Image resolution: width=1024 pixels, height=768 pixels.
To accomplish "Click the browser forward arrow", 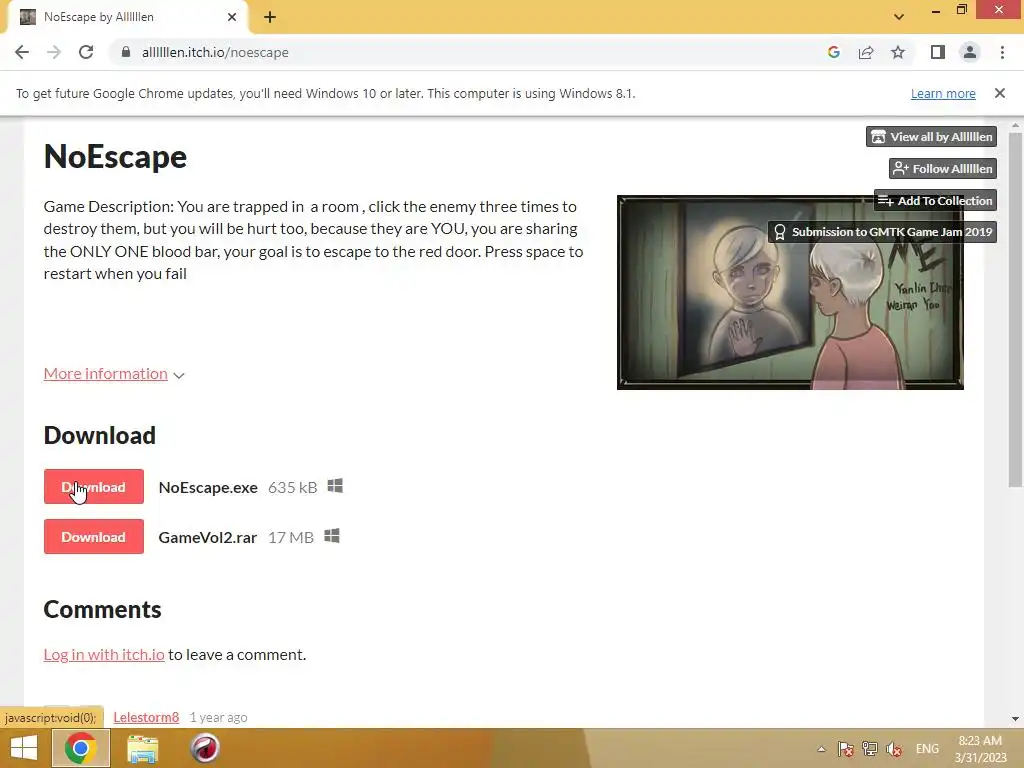I will point(54,52).
